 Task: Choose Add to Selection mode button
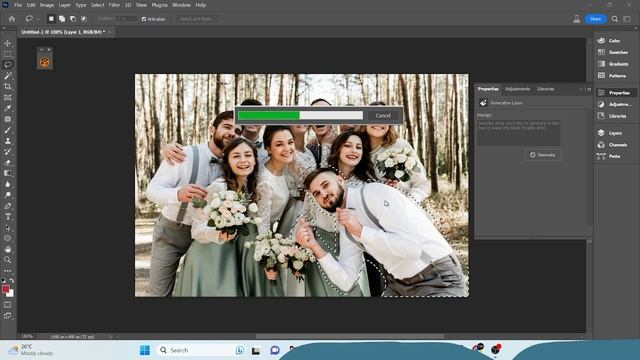pos(62,19)
